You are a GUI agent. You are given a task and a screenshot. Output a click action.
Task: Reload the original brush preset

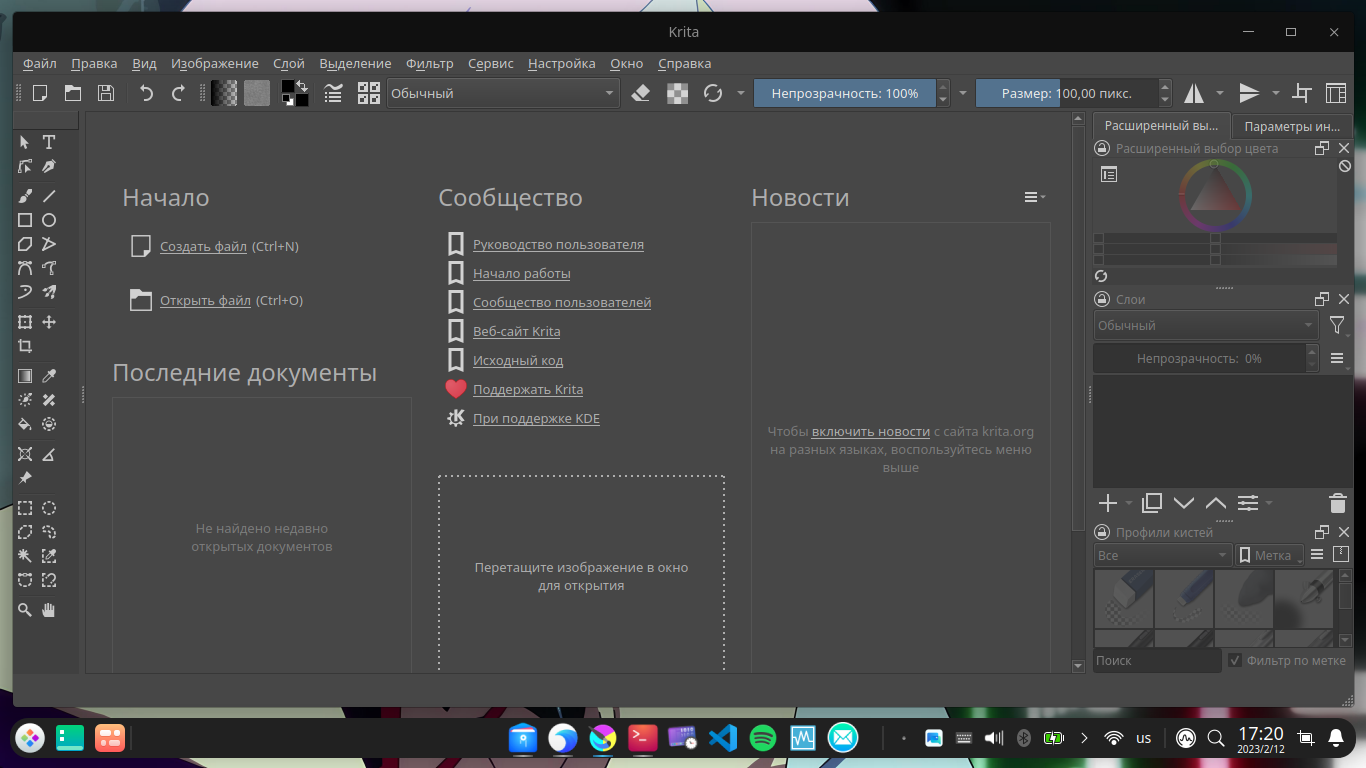click(x=713, y=93)
